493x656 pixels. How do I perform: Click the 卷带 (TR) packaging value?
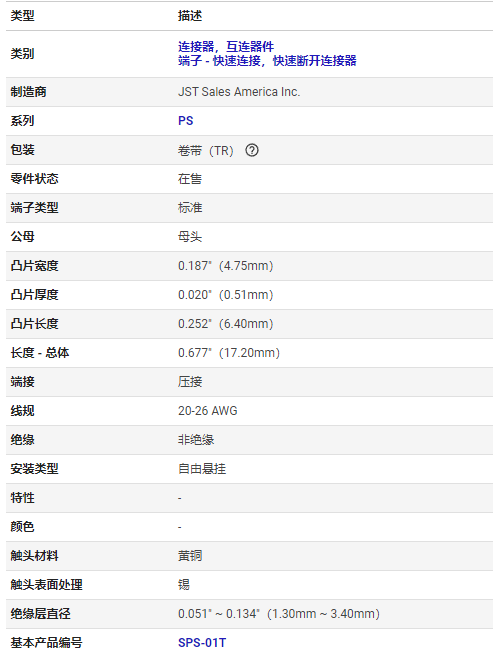click(x=205, y=150)
